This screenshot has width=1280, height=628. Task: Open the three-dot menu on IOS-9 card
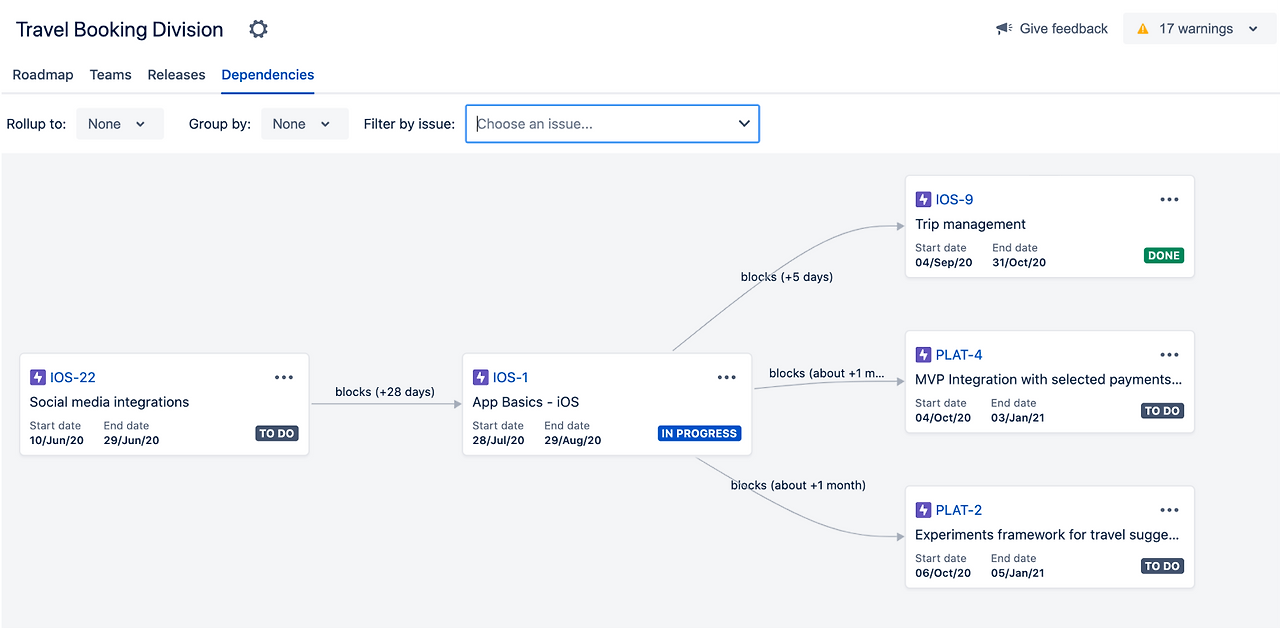(x=1169, y=199)
